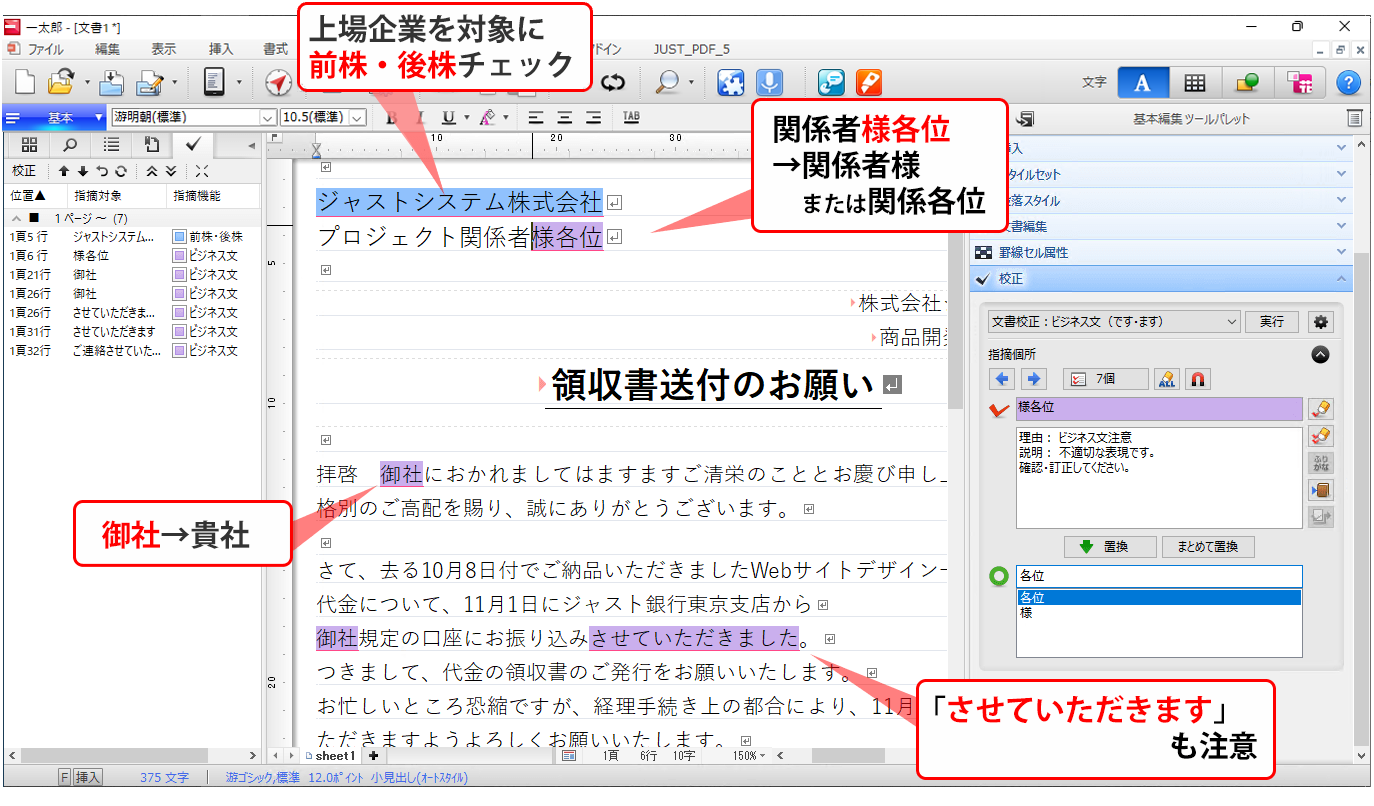Toggle bold formatting
Image resolution: width=1374 pixels, height=806 pixels.
(392, 118)
